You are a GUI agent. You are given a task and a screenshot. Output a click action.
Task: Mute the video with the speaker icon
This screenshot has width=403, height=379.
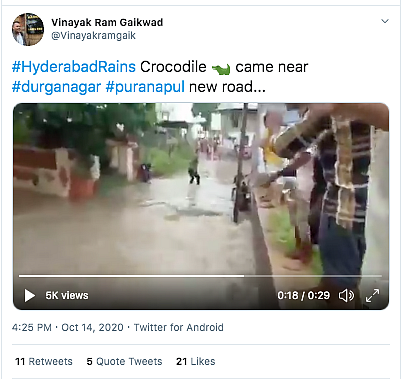click(x=346, y=295)
